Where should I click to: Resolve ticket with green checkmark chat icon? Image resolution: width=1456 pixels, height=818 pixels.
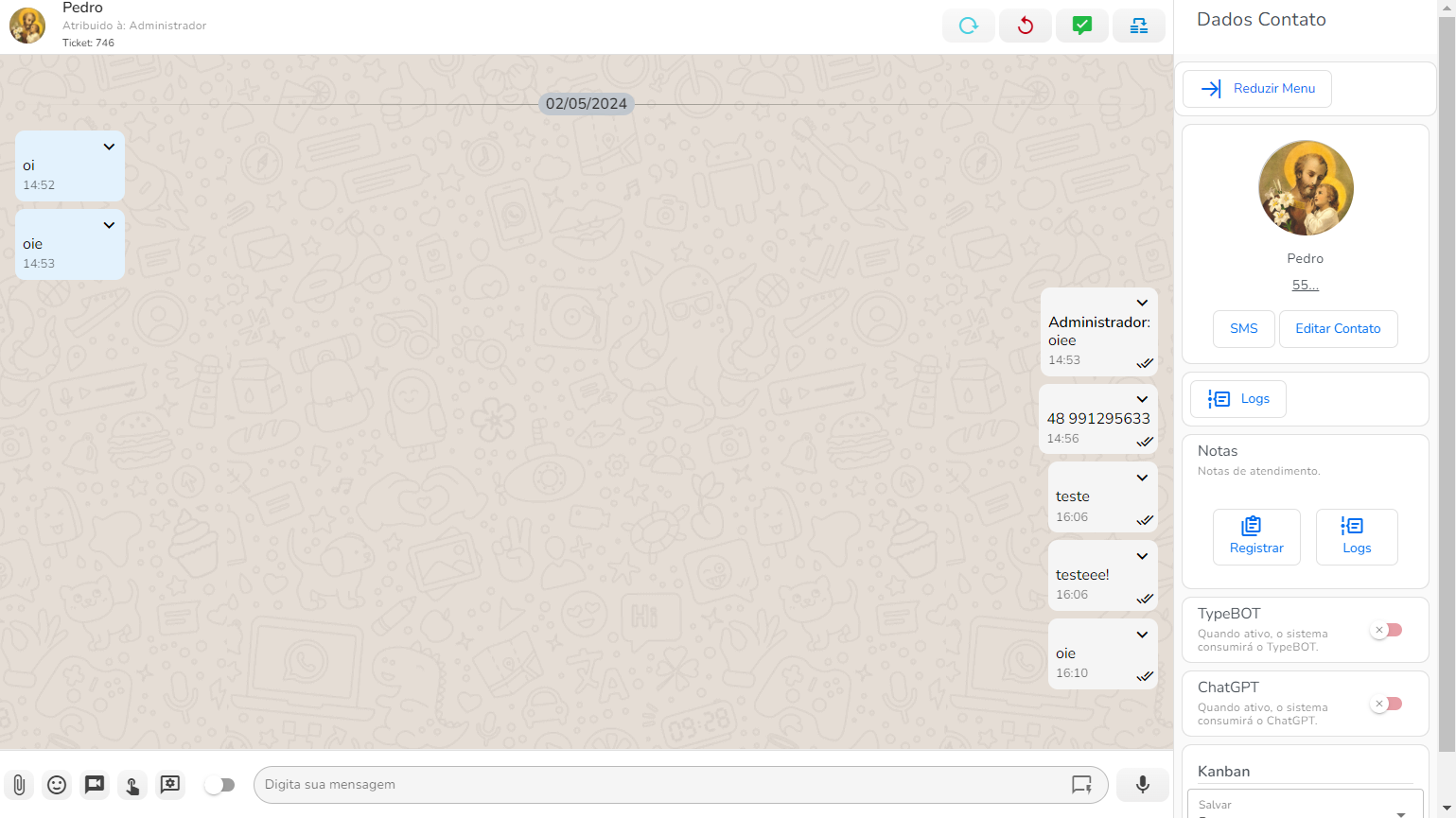pos(1081,26)
